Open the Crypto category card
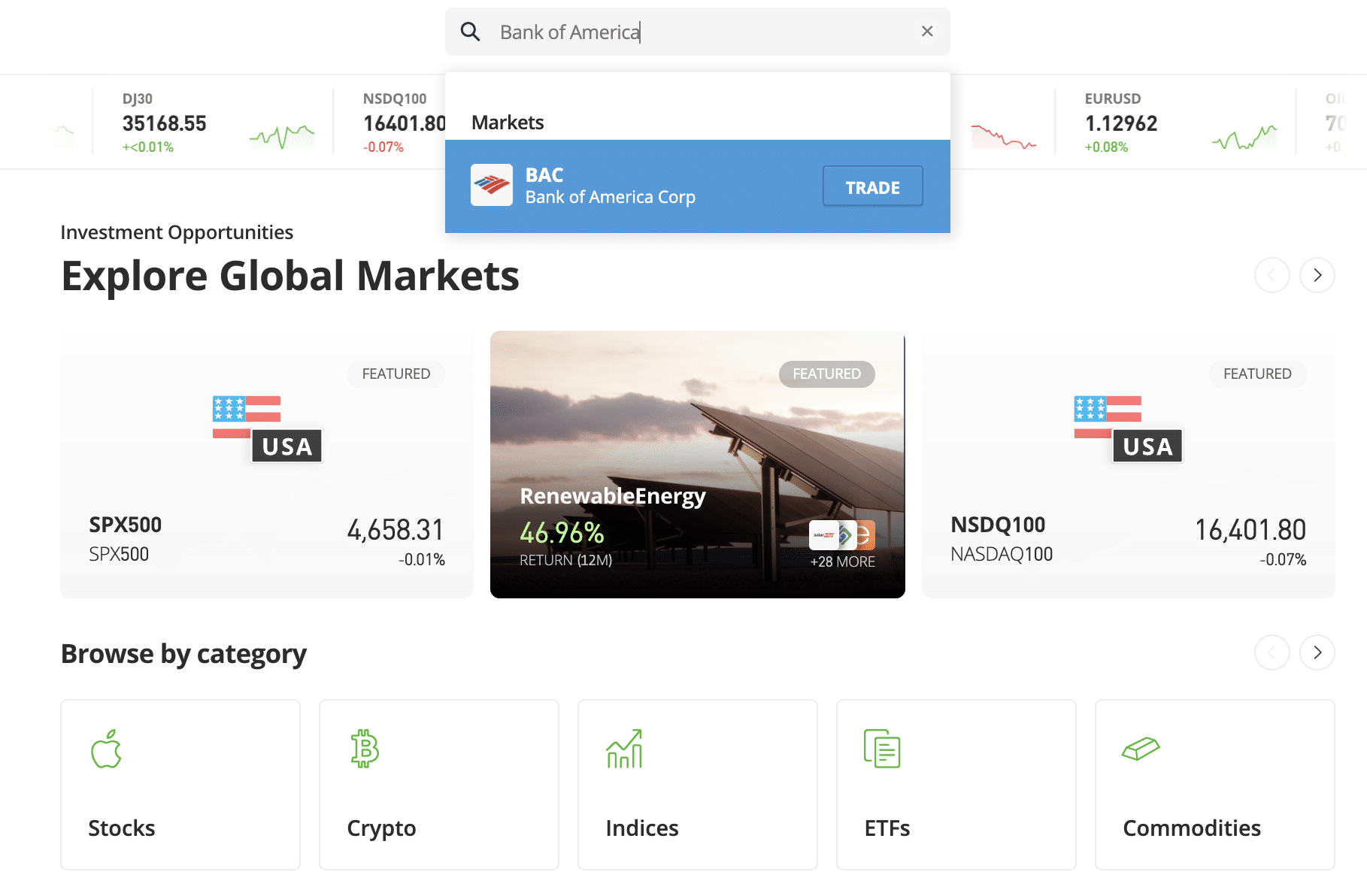 click(x=439, y=785)
